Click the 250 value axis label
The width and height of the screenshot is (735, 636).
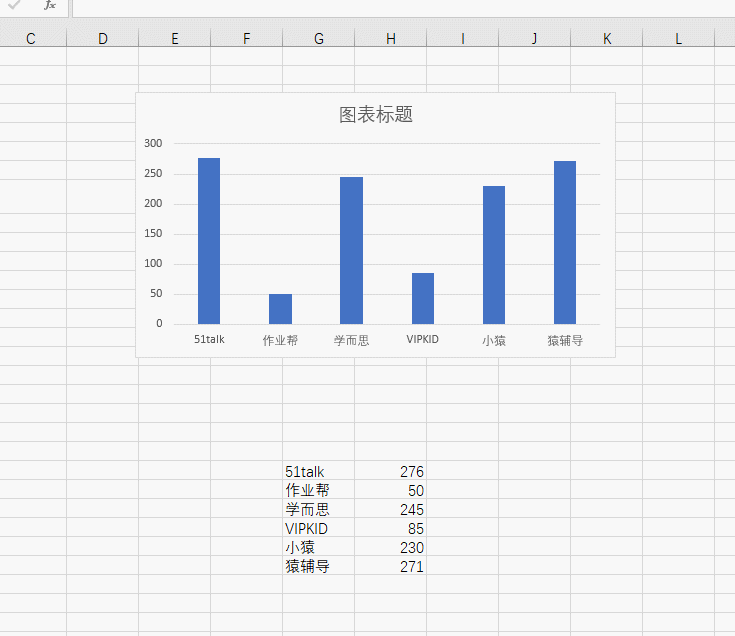153,173
